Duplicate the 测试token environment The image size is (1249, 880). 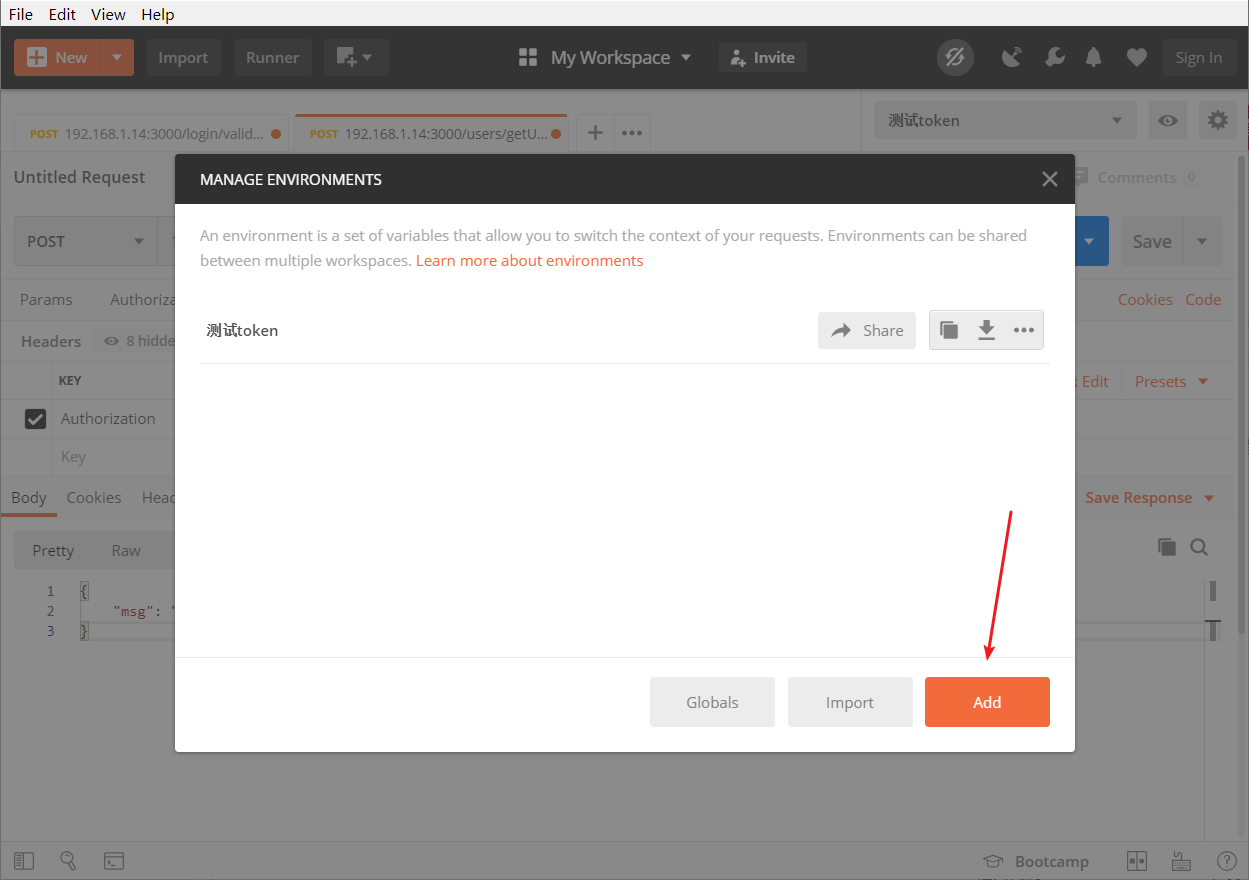(x=949, y=330)
